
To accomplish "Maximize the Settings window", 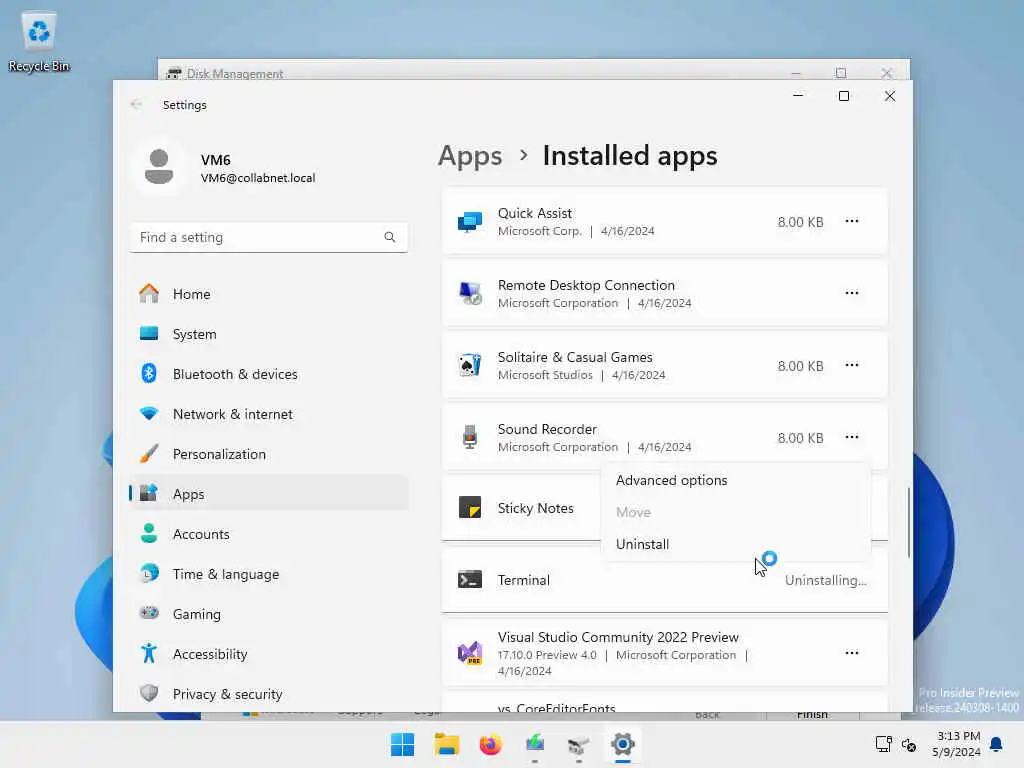I will click(x=844, y=96).
